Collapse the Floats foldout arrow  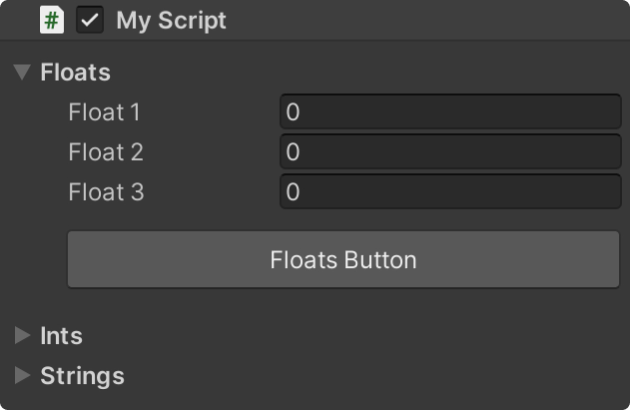click(x=23, y=72)
